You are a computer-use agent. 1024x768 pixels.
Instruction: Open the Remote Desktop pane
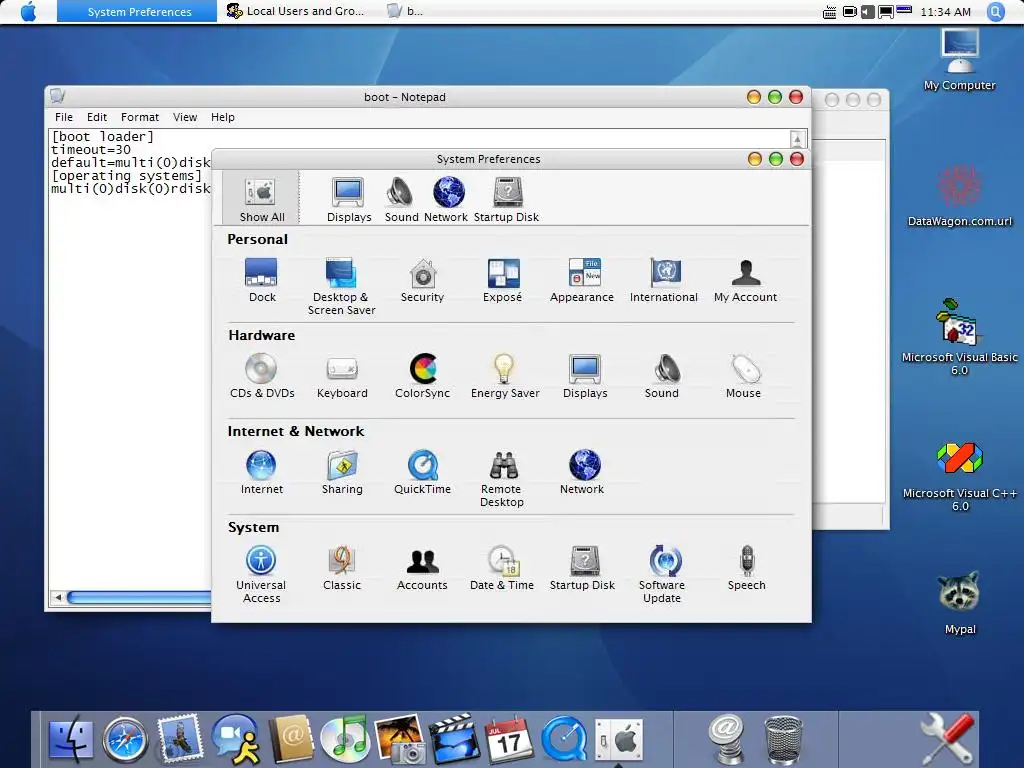pyautogui.click(x=502, y=479)
